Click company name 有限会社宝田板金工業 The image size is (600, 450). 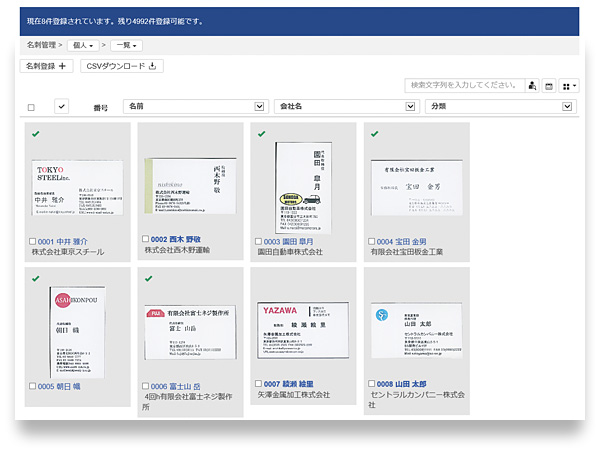(x=406, y=252)
